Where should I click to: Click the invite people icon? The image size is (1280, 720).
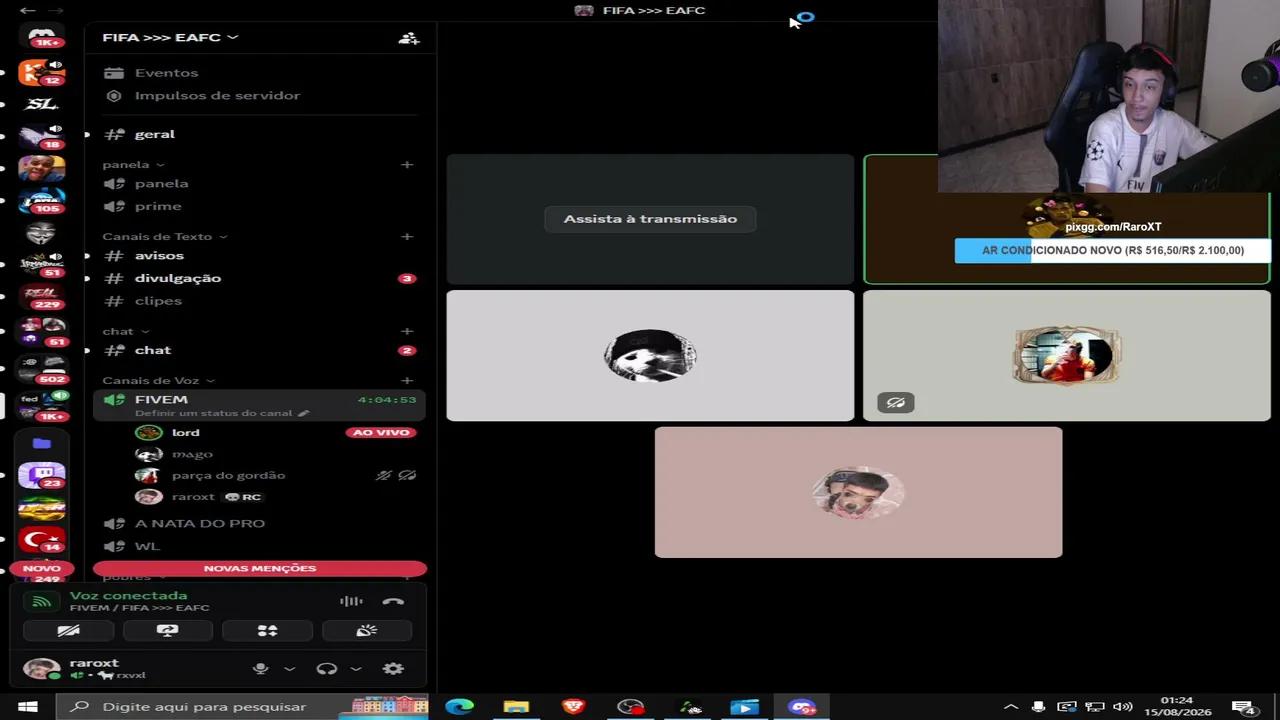pyautogui.click(x=408, y=38)
